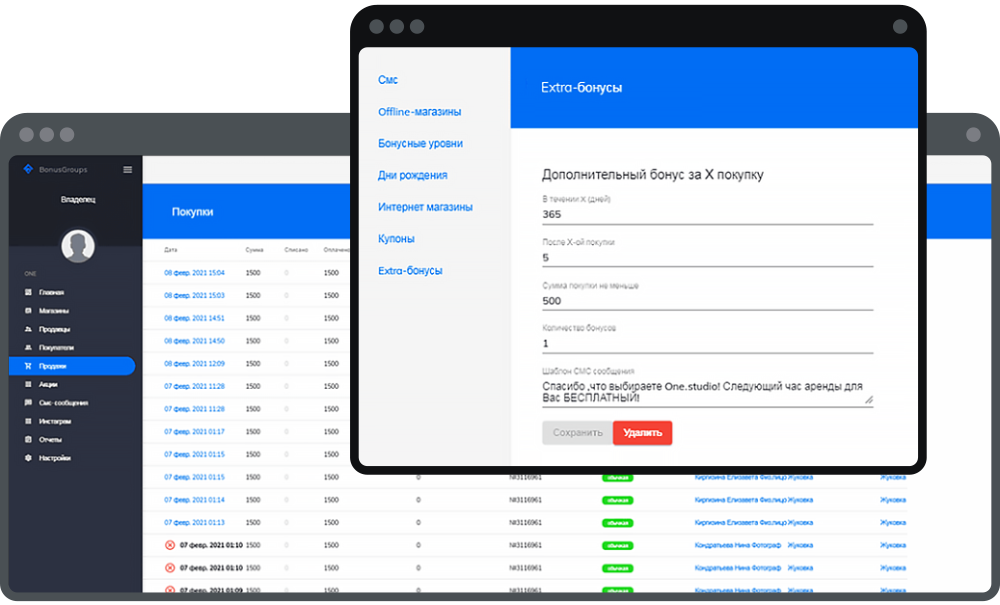Open purchase dated 08 февр. 2021 15:04
This screenshot has height=605, width=1000.
(195, 273)
